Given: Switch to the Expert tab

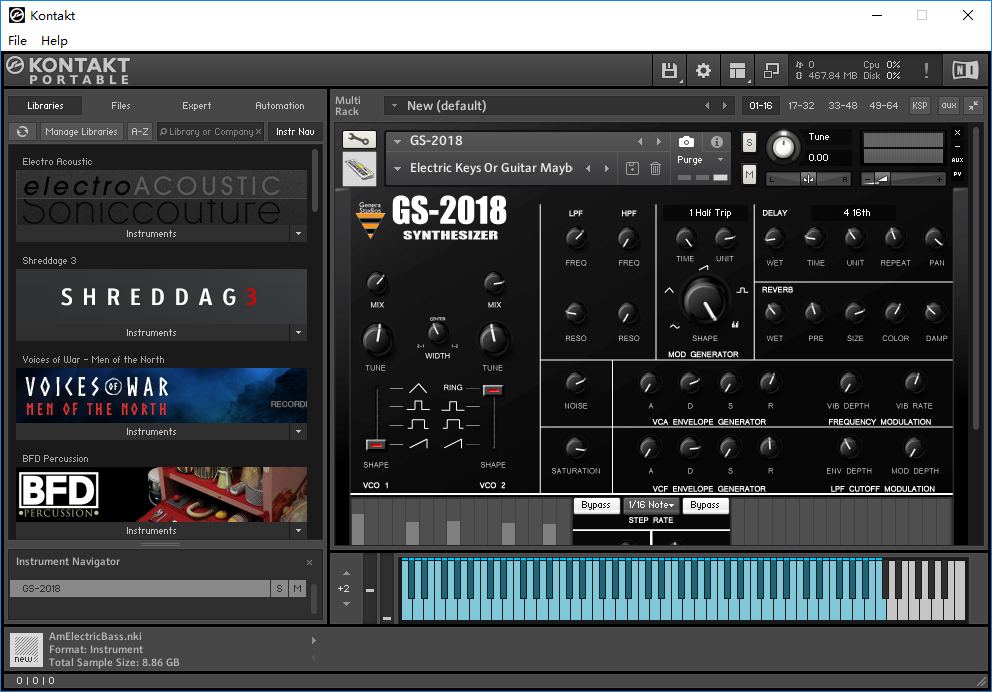Looking at the screenshot, I should pyautogui.click(x=197, y=106).
